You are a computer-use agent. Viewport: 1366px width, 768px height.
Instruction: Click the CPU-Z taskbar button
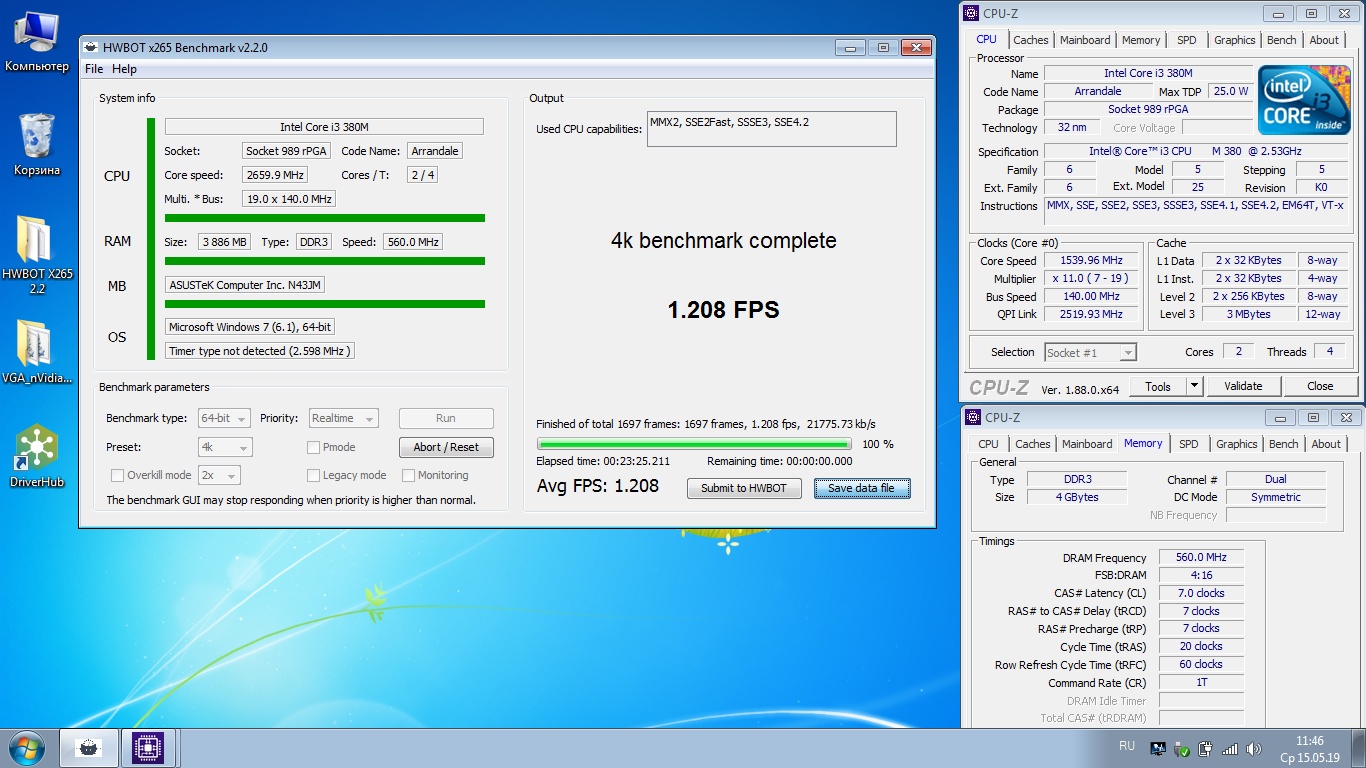pyautogui.click(x=148, y=748)
